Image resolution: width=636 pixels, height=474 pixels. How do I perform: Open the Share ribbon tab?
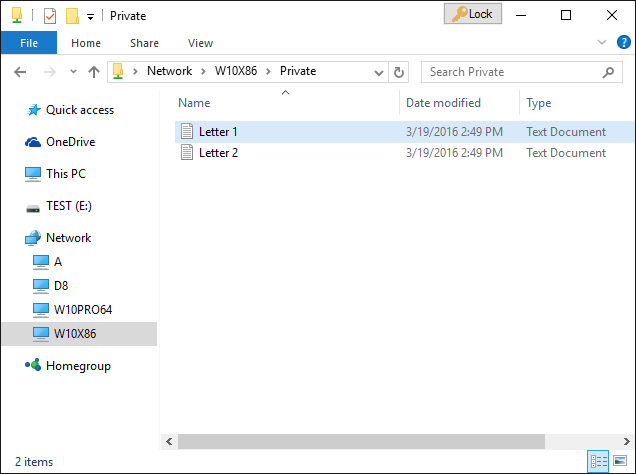click(144, 43)
